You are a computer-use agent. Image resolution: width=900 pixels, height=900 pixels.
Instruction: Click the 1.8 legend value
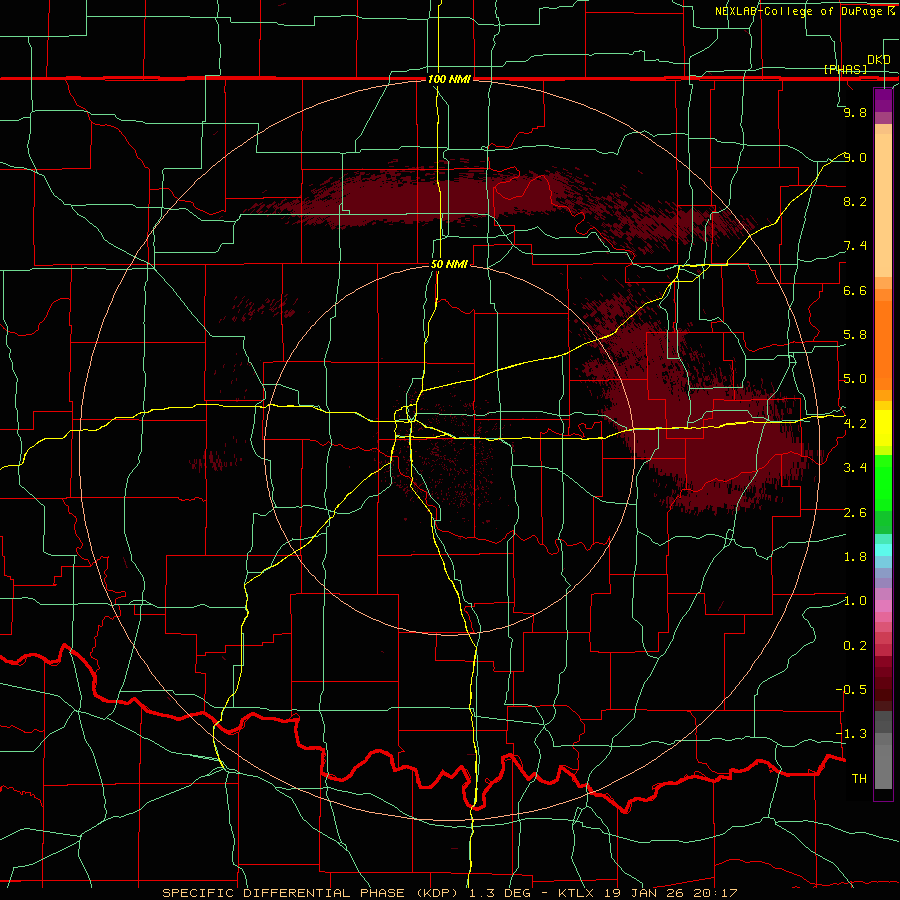(855, 557)
